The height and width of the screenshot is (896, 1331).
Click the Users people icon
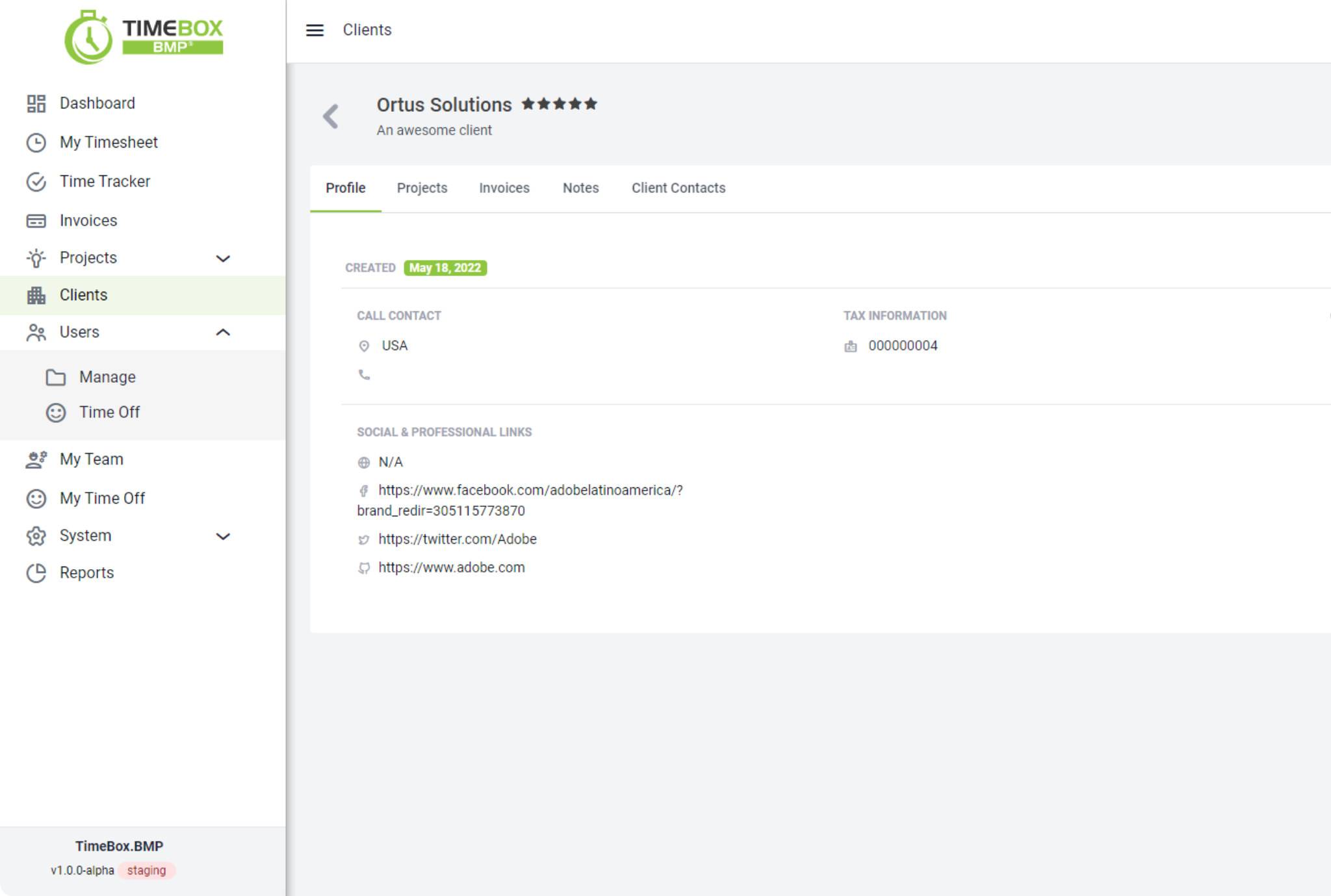(x=36, y=333)
